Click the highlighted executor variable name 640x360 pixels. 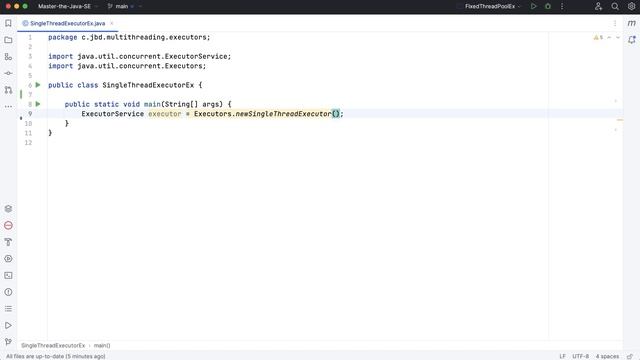point(164,114)
